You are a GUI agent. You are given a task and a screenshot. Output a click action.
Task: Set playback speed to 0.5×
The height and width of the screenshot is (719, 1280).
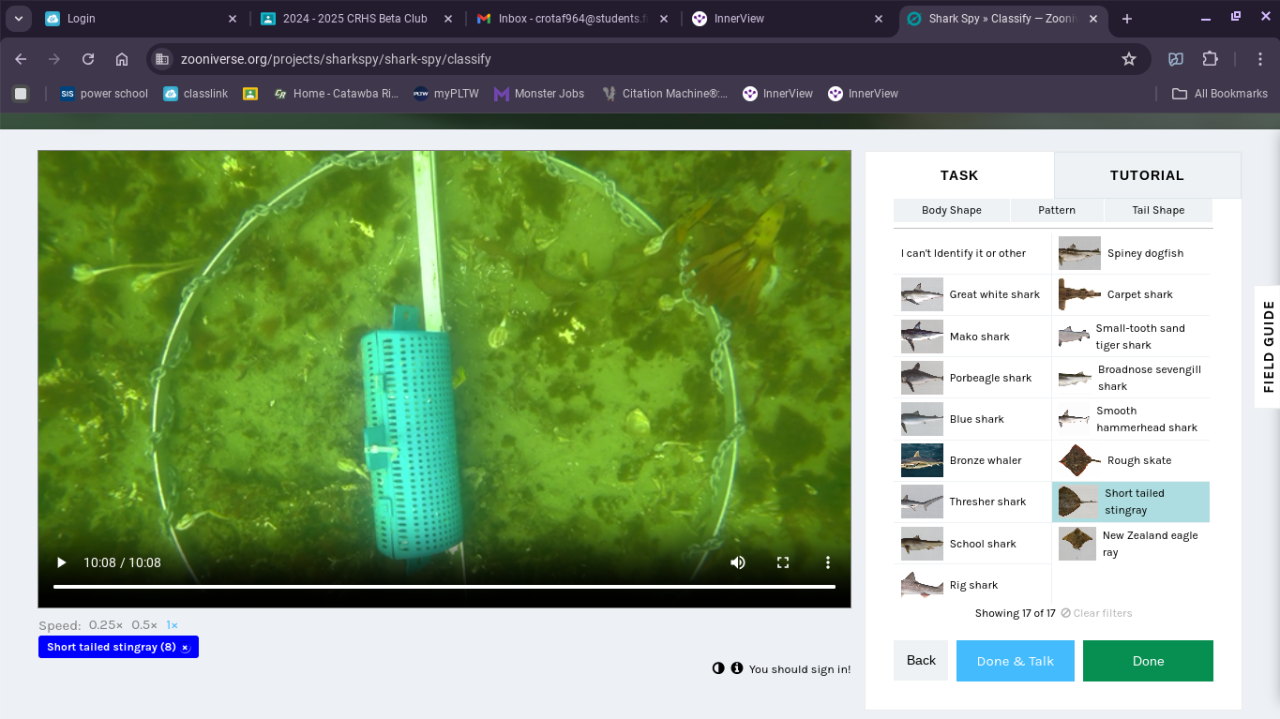(145, 625)
